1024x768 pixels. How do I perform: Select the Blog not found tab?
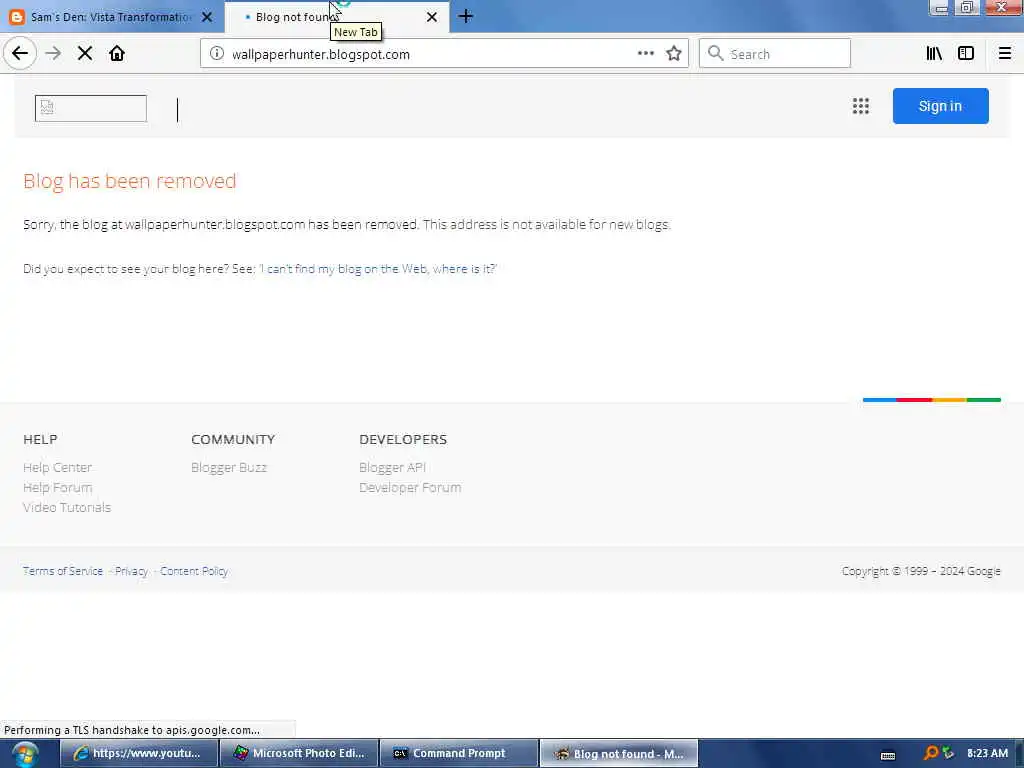(x=337, y=17)
